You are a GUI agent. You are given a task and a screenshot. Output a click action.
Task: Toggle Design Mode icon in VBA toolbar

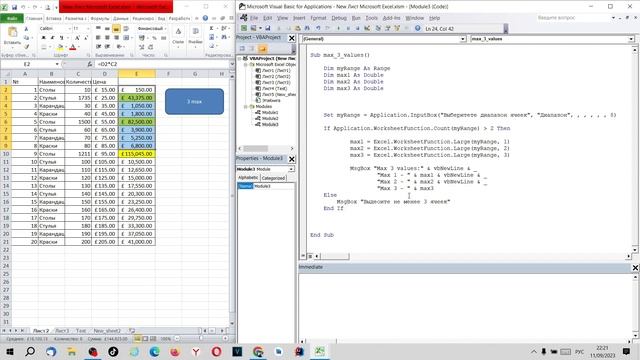coord(367,28)
